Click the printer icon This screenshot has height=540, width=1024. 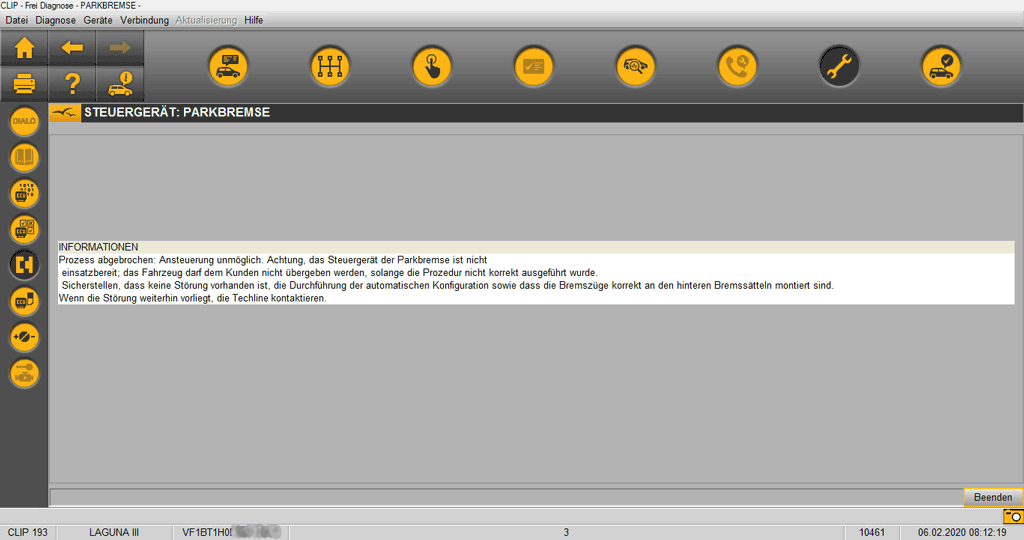[x=24, y=84]
